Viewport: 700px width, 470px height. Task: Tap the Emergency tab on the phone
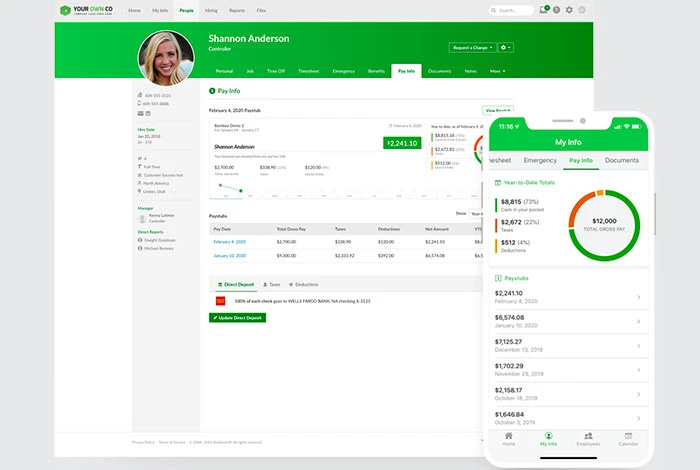(540, 160)
